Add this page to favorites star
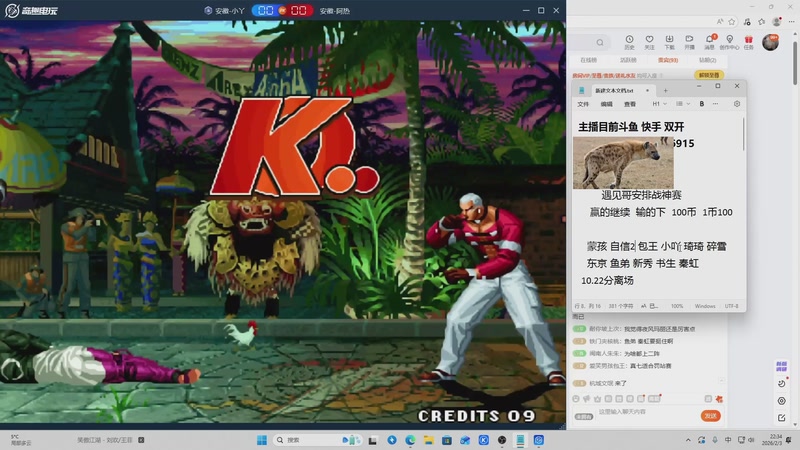Screen dimensions: 800x450 (x=732, y=21)
